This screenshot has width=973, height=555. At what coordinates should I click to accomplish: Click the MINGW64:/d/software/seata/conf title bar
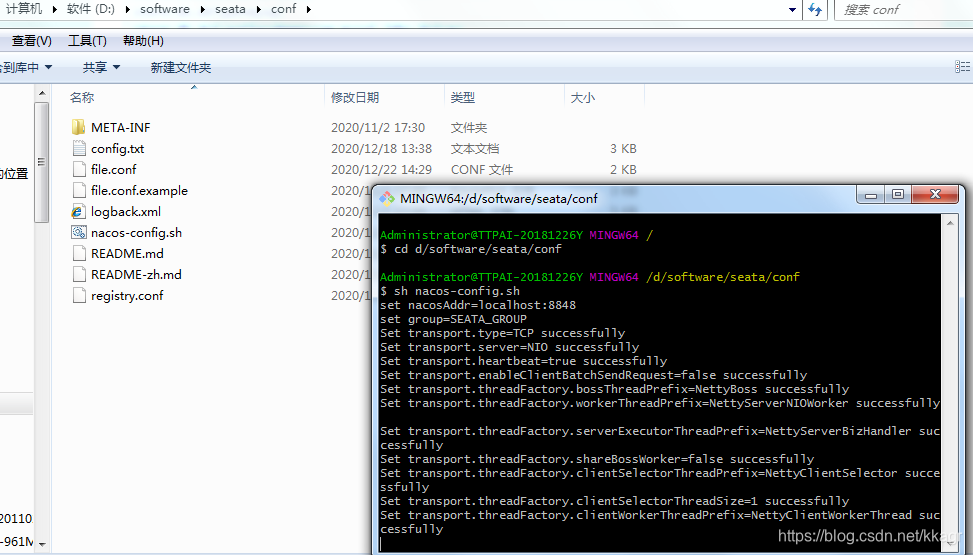[x=499, y=199]
